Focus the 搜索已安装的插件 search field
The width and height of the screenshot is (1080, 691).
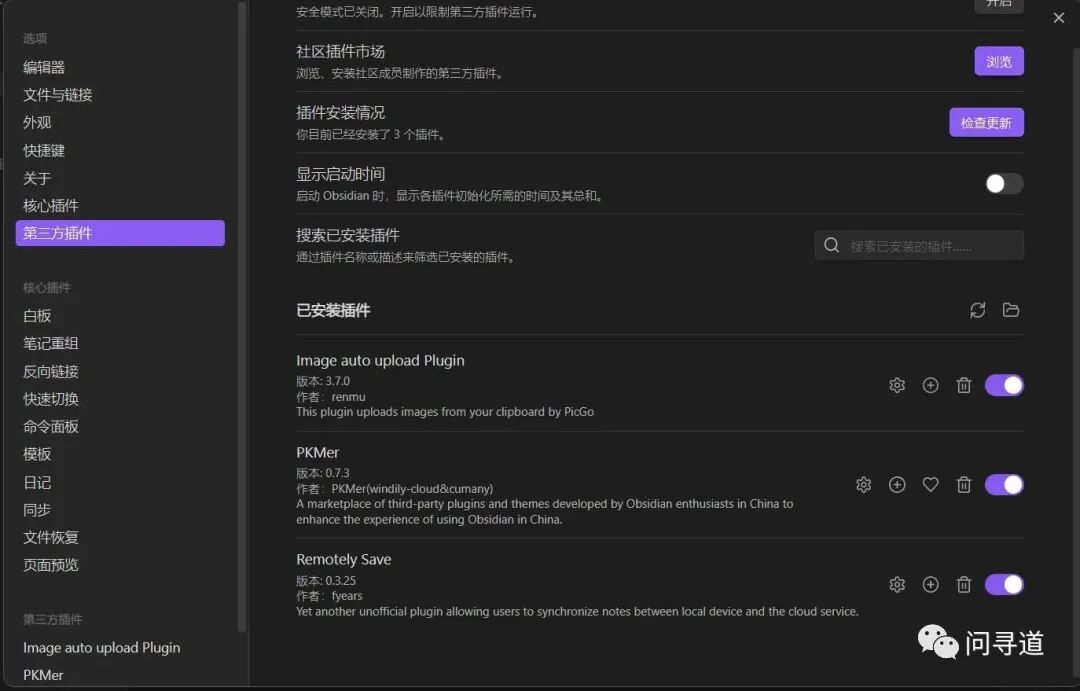[x=919, y=245]
